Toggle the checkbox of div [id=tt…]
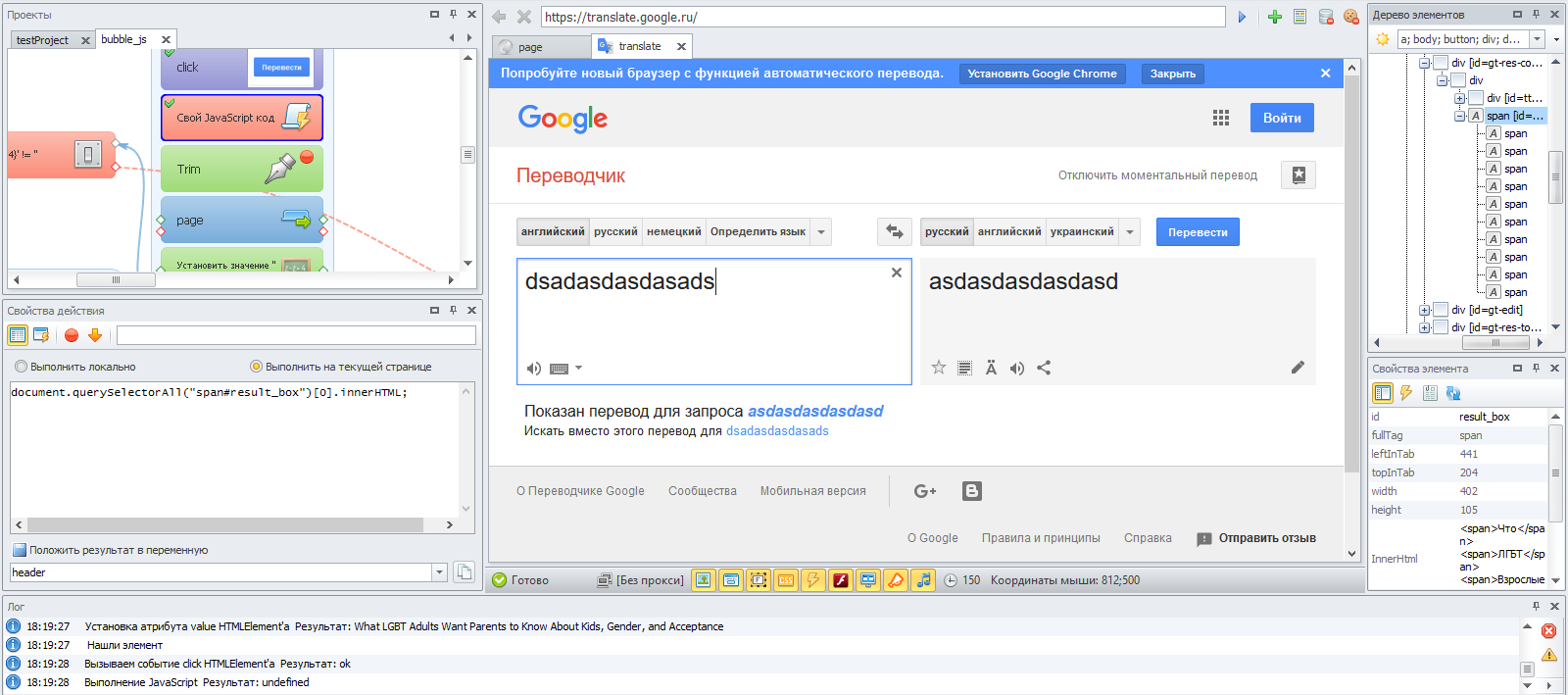 pyautogui.click(x=1476, y=98)
